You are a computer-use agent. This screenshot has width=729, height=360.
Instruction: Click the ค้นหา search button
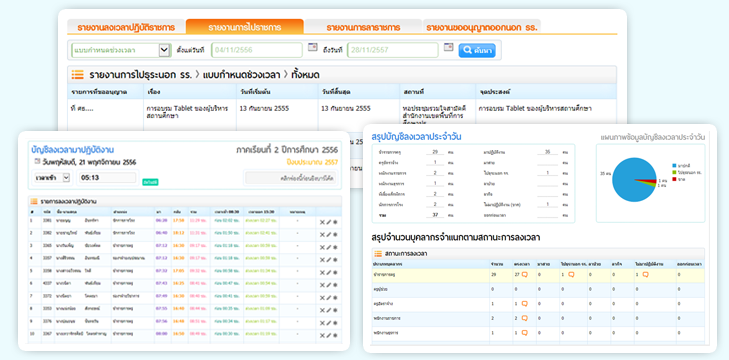(x=477, y=50)
